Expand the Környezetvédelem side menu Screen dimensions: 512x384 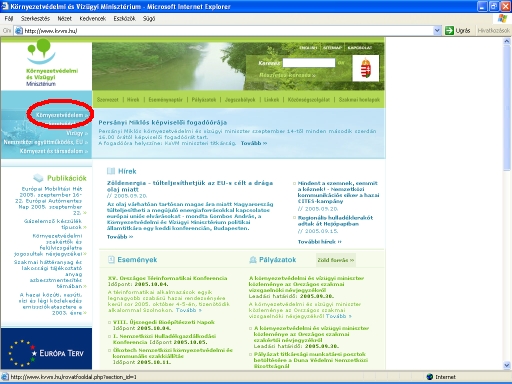[x=62, y=115]
